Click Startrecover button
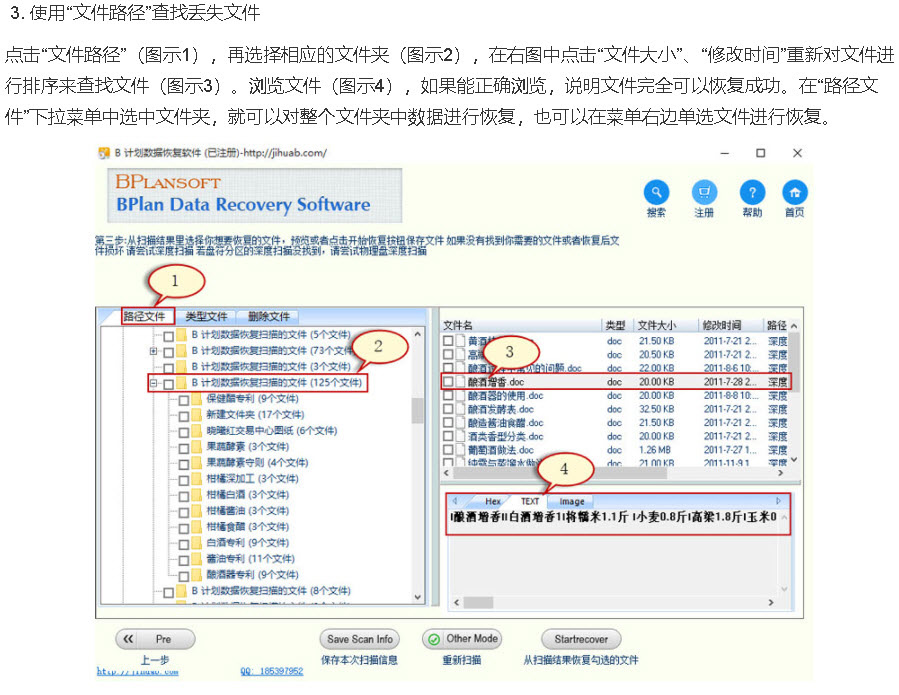This screenshot has height=695, width=899. pyautogui.click(x=581, y=639)
